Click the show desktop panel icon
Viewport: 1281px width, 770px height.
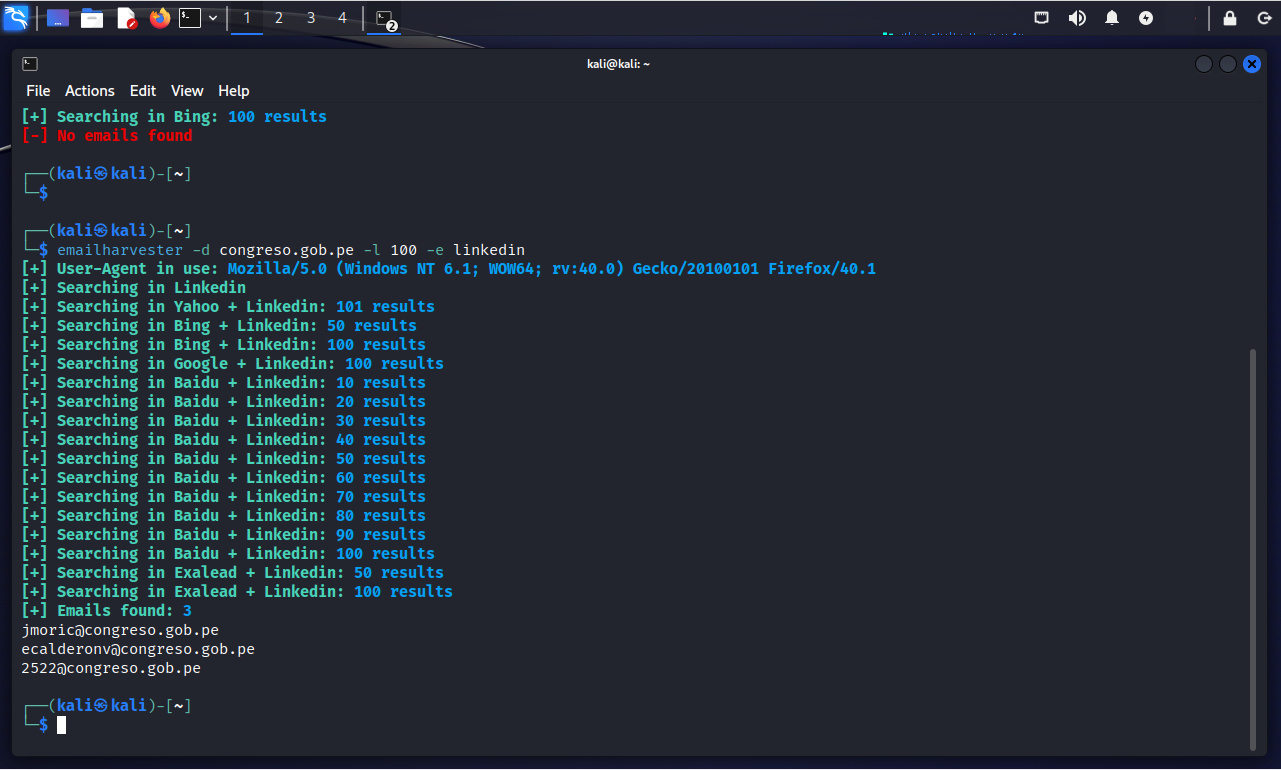tap(58, 18)
